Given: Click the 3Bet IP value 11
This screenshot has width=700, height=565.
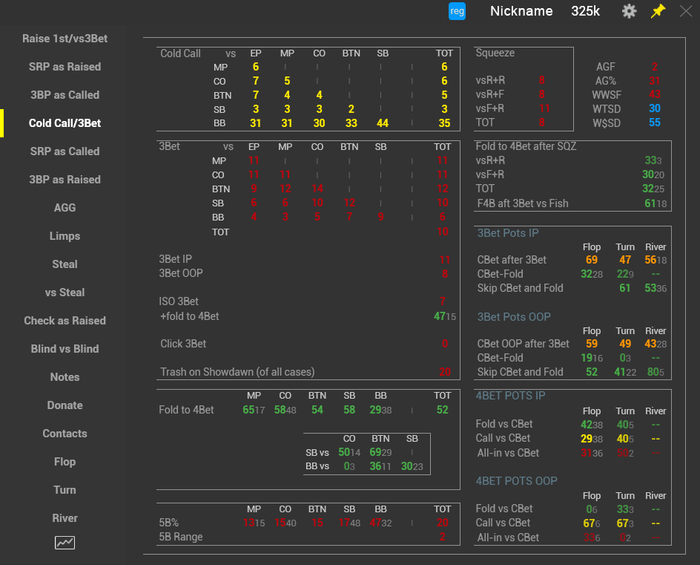Looking at the screenshot, I should pyautogui.click(x=444, y=260).
